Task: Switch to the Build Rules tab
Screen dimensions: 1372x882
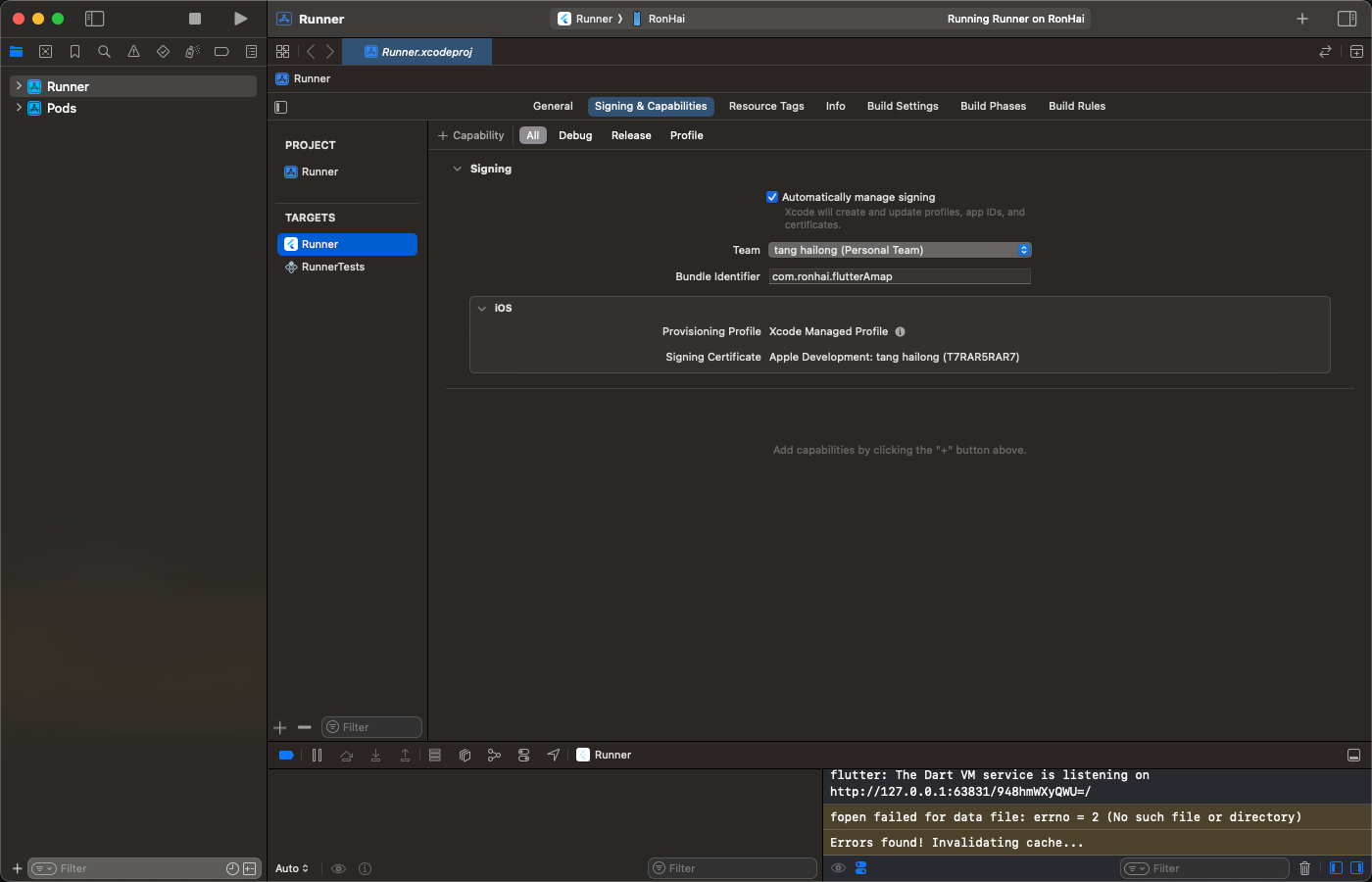Action: coord(1077,106)
